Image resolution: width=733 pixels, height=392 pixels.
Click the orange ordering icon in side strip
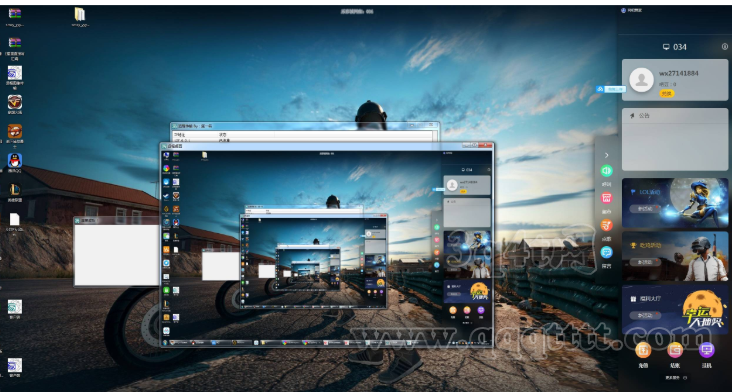(606, 225)
